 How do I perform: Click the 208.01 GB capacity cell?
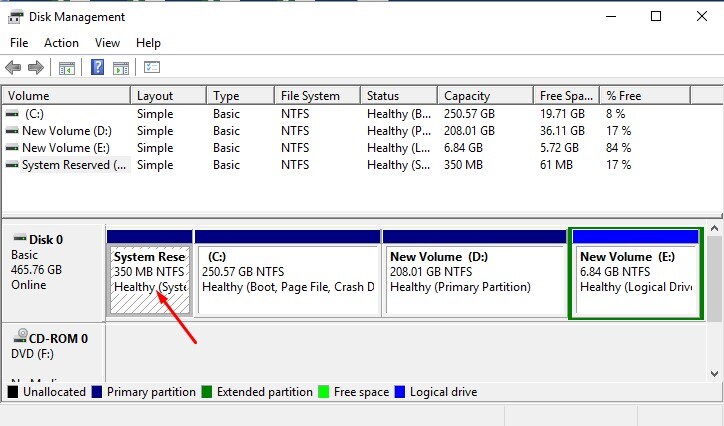[469, 131]
